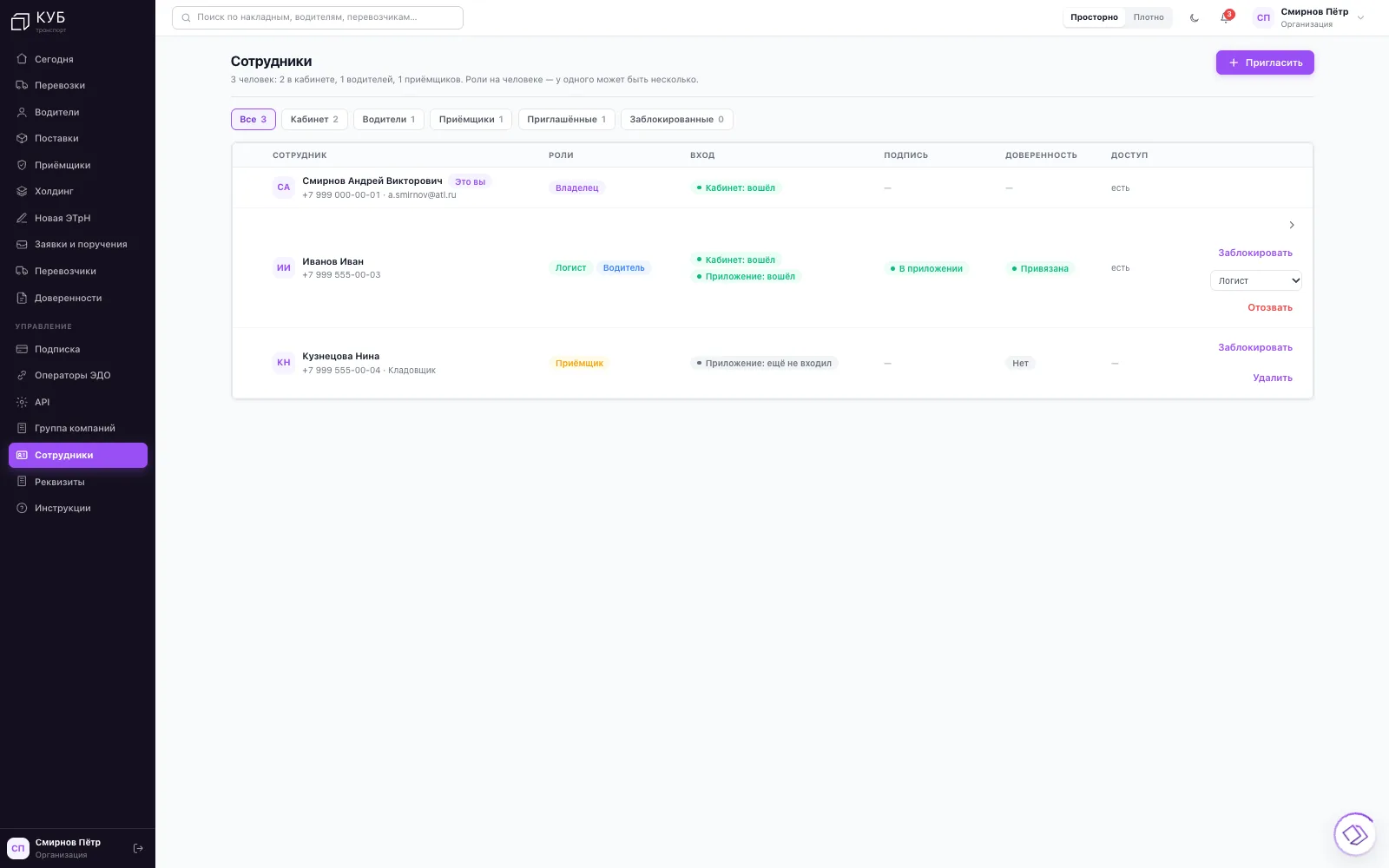This screenshot has width=1389, height=868.
Task: Open the Сегодня sidebar icon
Action: (22, 59)
